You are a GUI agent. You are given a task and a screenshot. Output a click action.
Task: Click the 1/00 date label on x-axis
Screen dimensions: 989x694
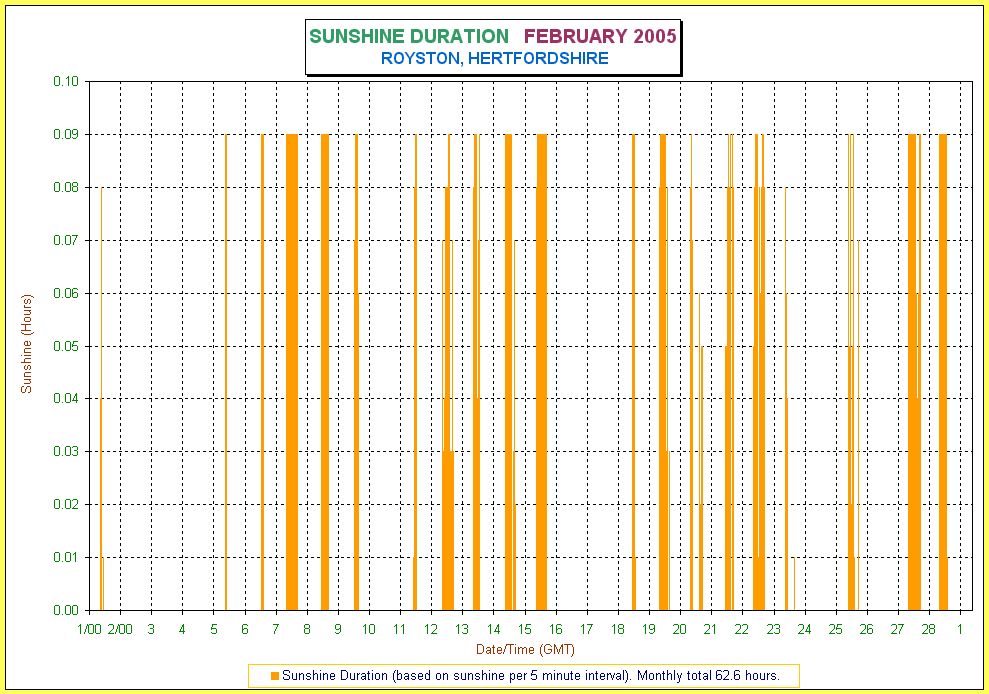[89, 629]
